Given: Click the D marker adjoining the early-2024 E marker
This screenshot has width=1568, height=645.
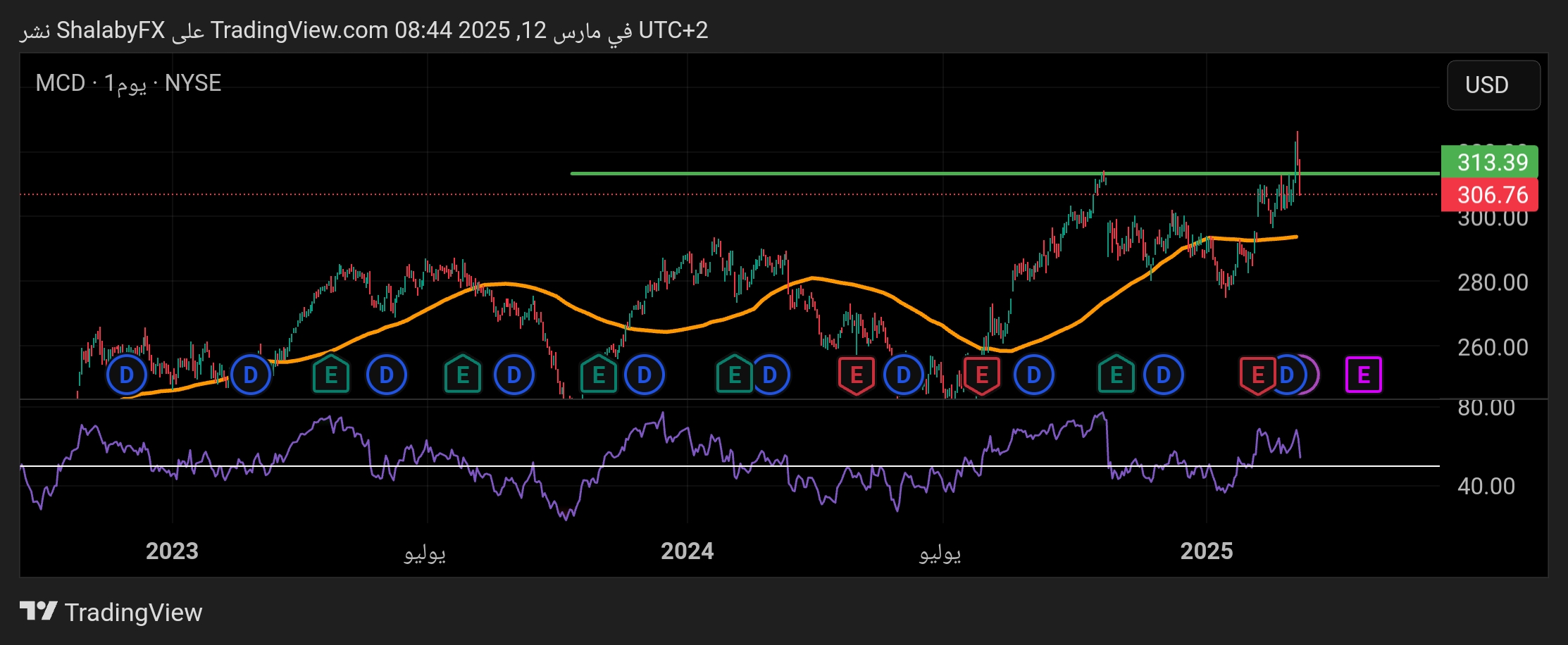Looking at the screenshot, I should (770, 375).
